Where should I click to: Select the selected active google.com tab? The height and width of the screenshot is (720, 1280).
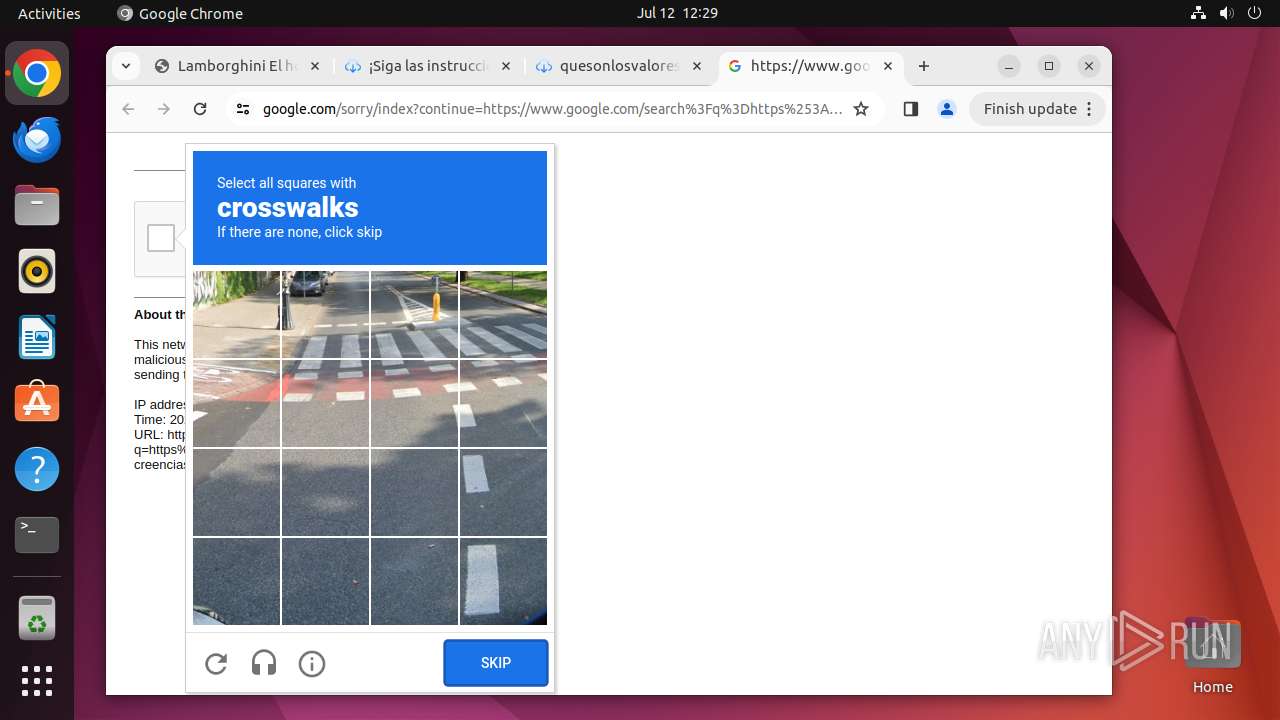point(811,66)
